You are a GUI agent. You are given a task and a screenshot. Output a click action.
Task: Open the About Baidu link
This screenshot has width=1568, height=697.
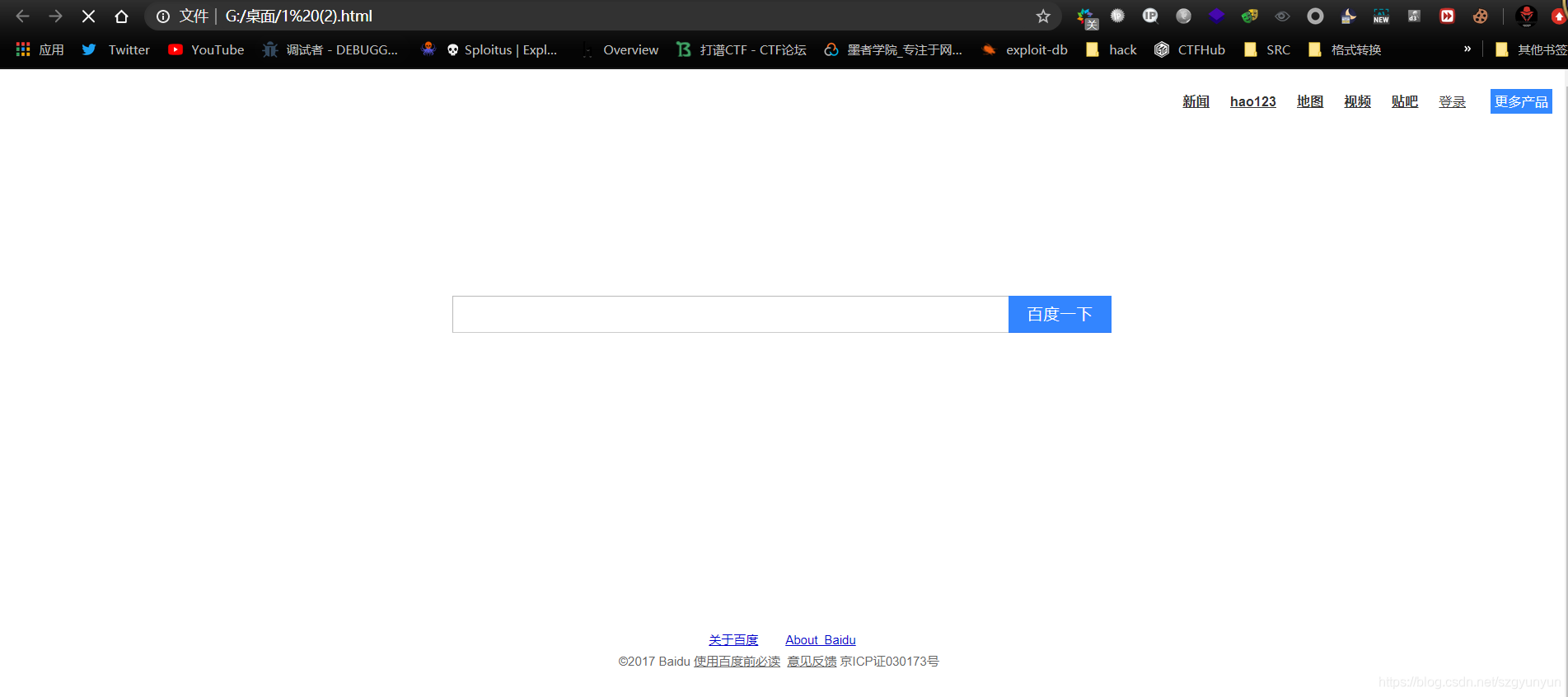click(x=821, y=640)
